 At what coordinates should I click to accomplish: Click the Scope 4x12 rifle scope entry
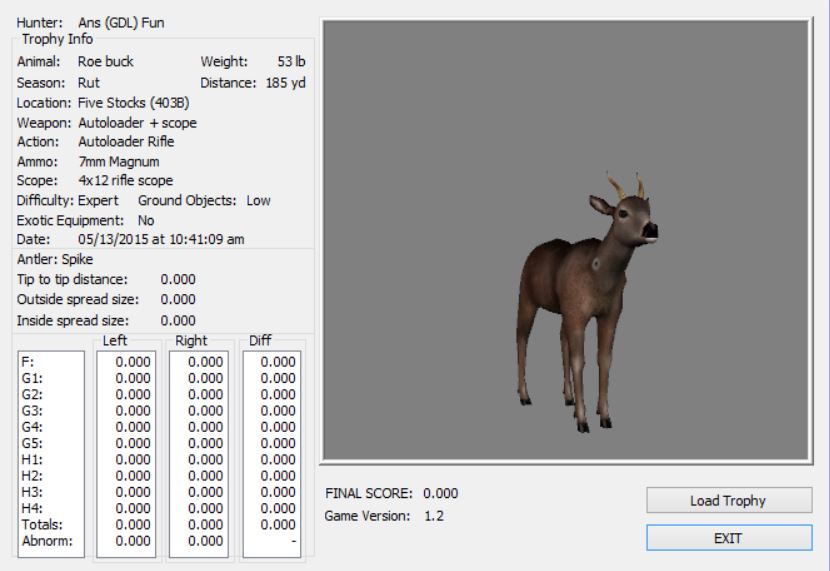tap(125, 180)
